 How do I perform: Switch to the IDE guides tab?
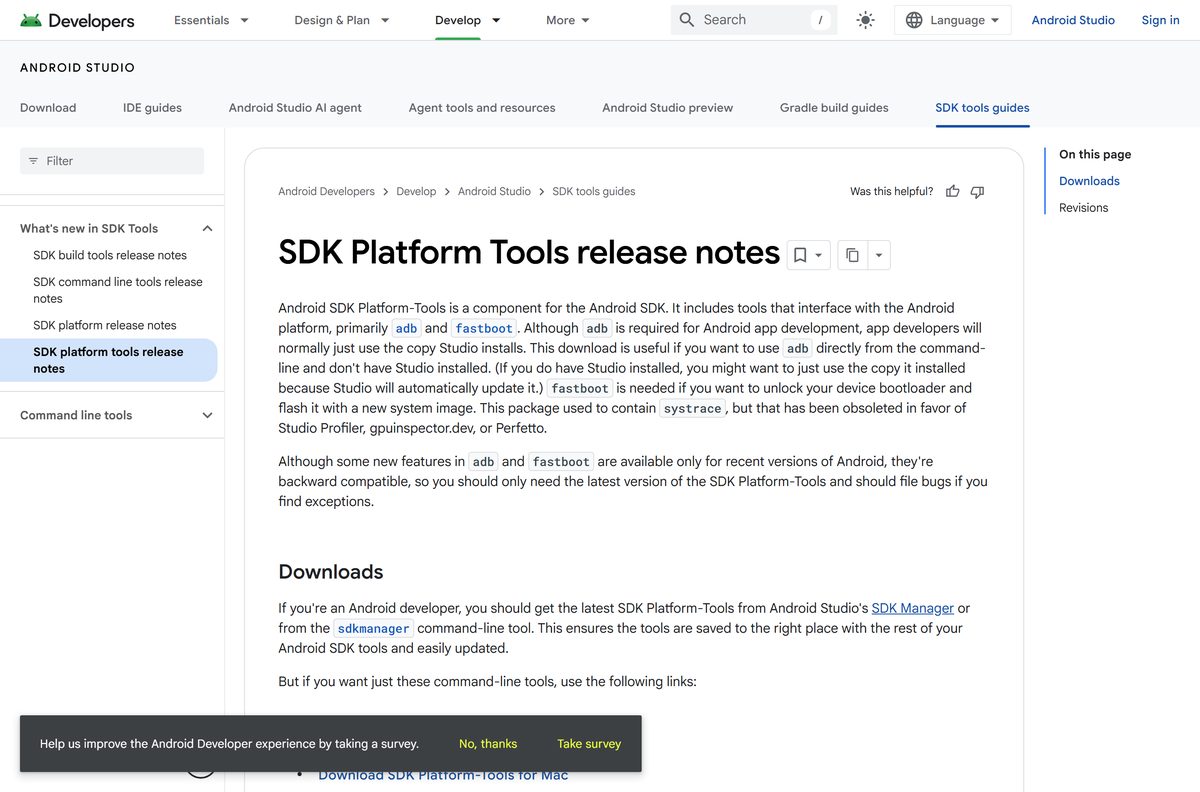152,108
